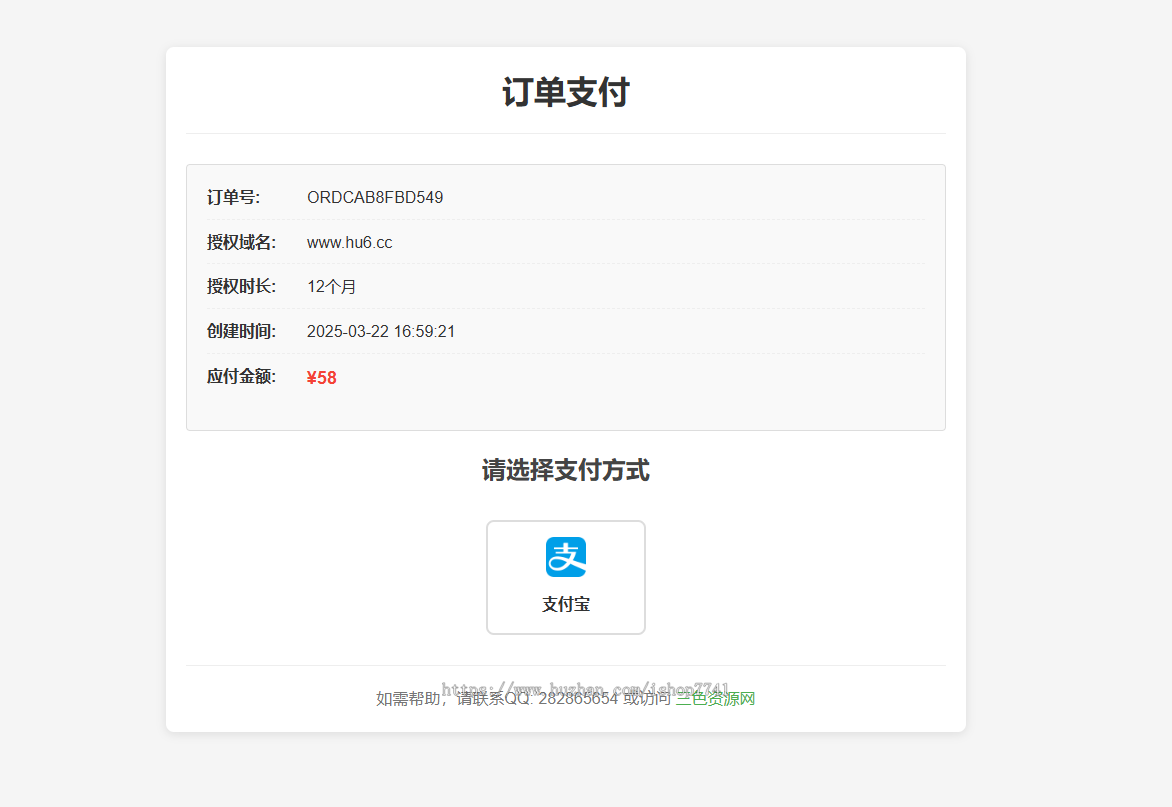This screenshot has width=1172, height=807.
Task: Open the 三色资源网 link
Action: tap(715, 699)
